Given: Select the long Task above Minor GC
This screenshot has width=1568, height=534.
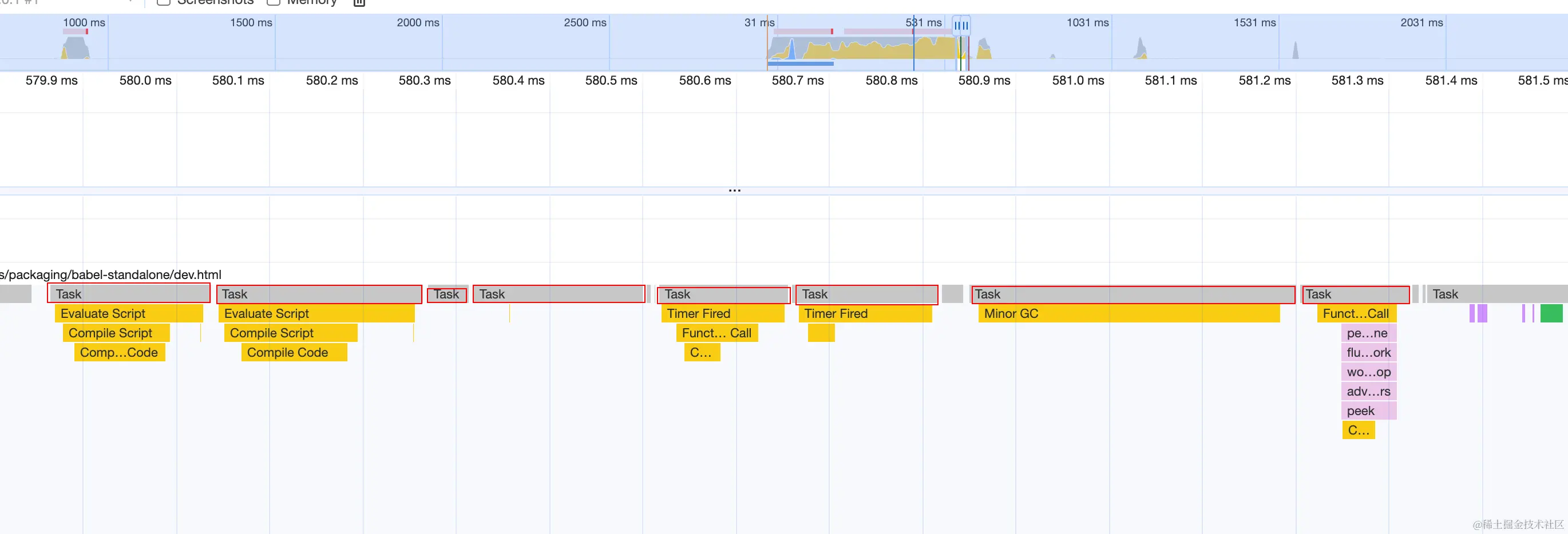Looking at the screenshot, I should [1133, 294].
